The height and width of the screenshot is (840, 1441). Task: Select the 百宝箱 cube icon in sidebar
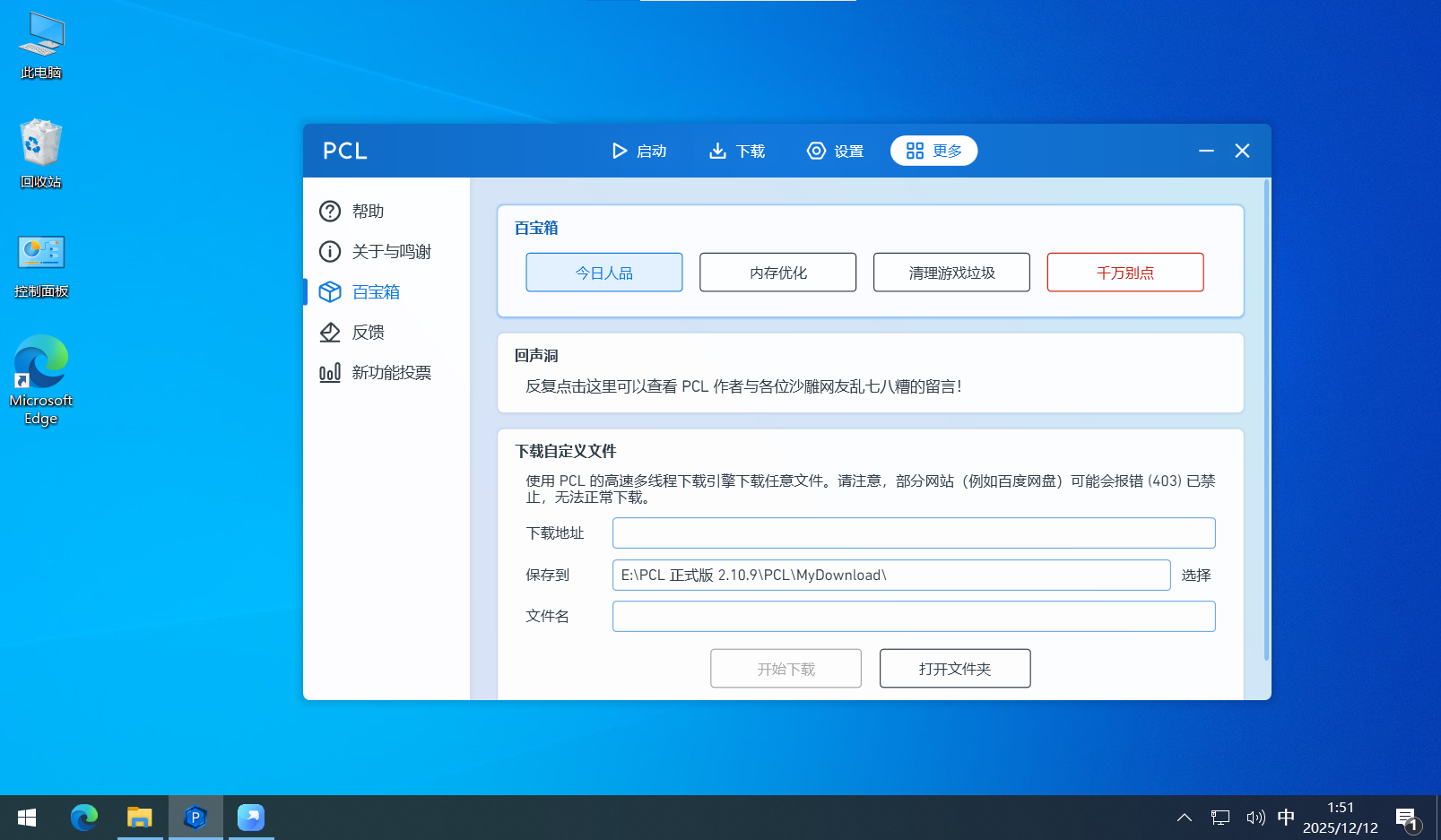330,291
